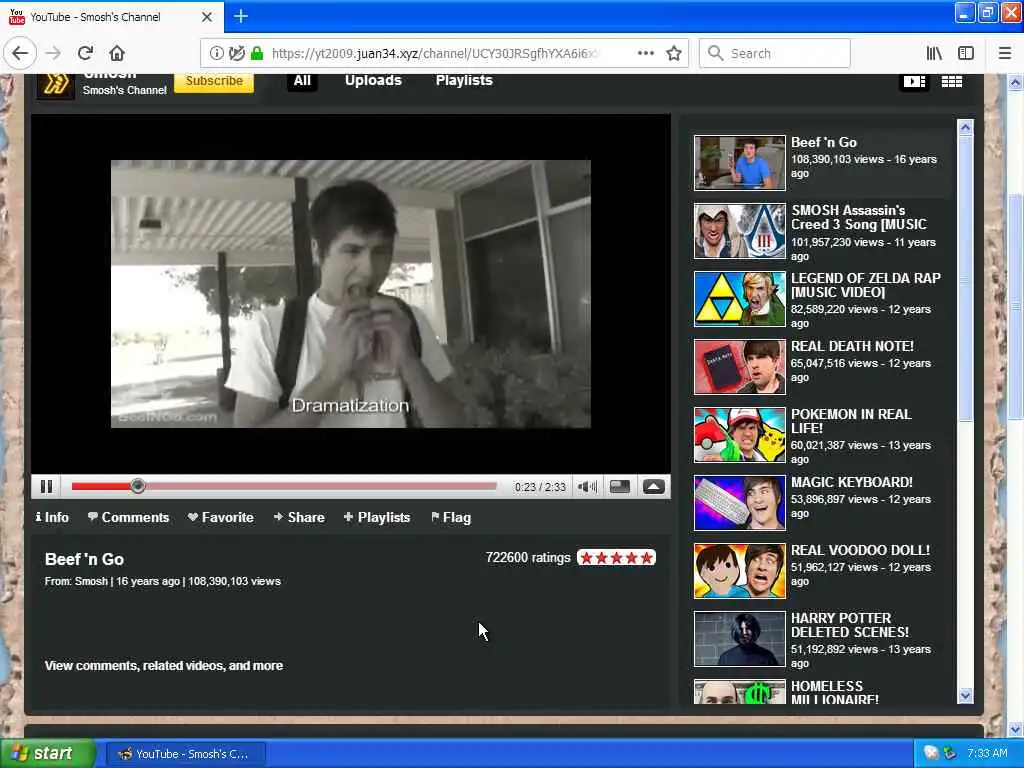Open the Windows start menu
Image resolution: width=1024 pixels, height=768 pixels.
point(46,754)
